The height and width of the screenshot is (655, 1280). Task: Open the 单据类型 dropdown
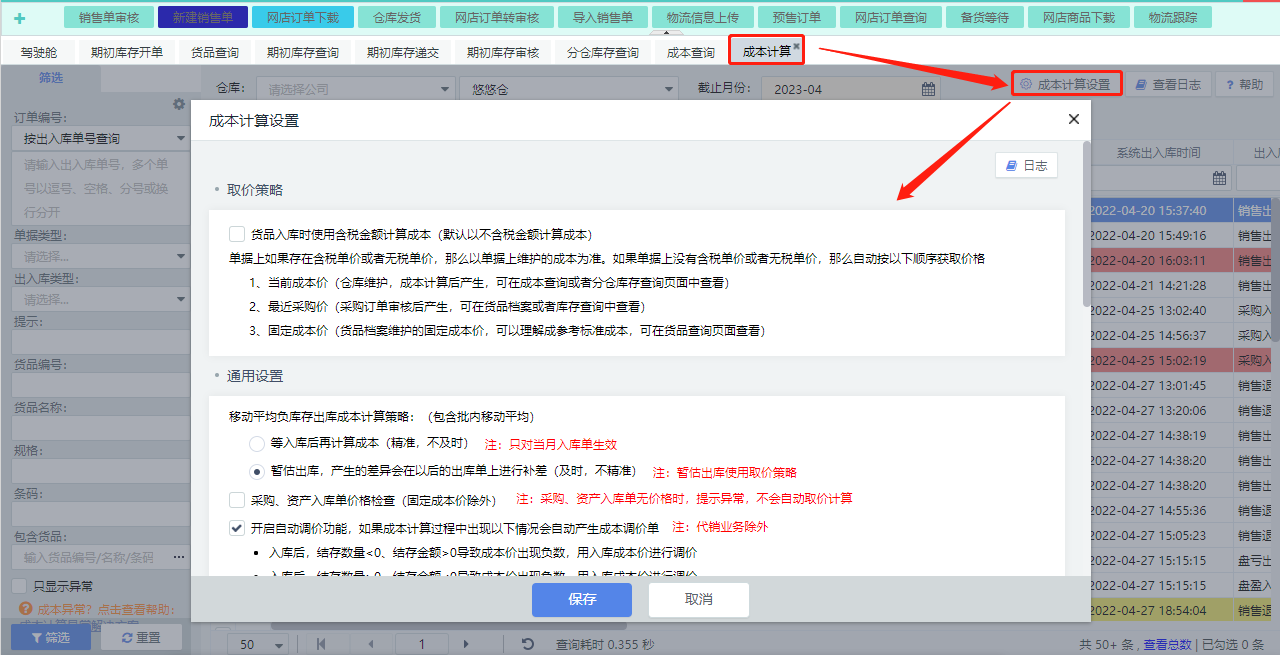[x=101, y=256]
